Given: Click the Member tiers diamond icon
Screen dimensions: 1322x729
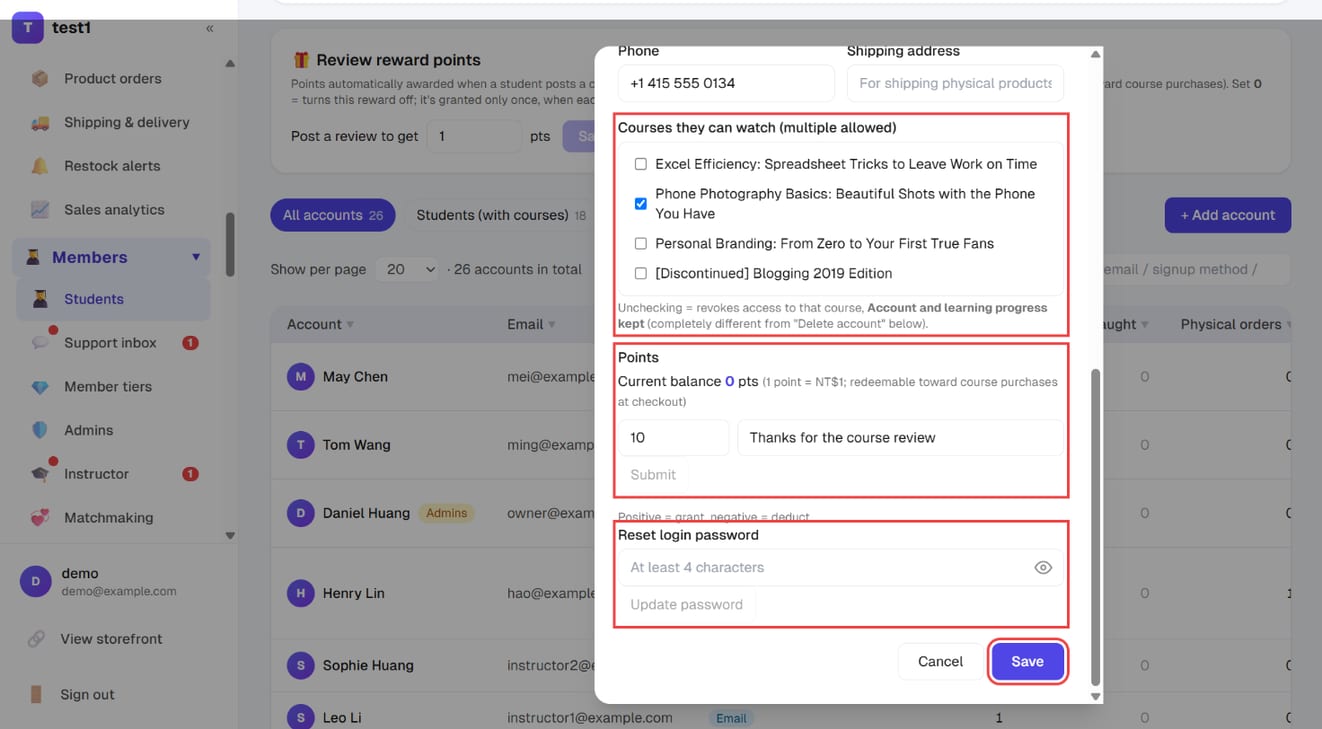Looking at the screenshot, I should coord(40,387).
